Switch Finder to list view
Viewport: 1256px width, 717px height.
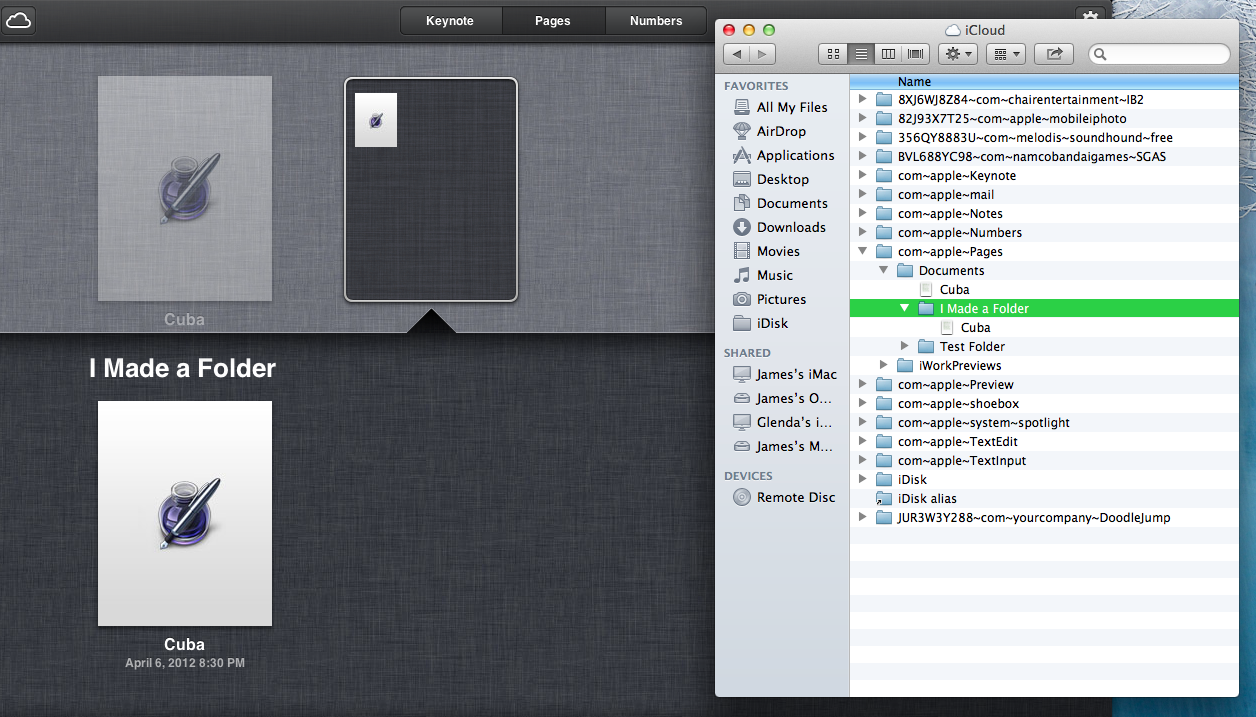[x=860, y=54]
